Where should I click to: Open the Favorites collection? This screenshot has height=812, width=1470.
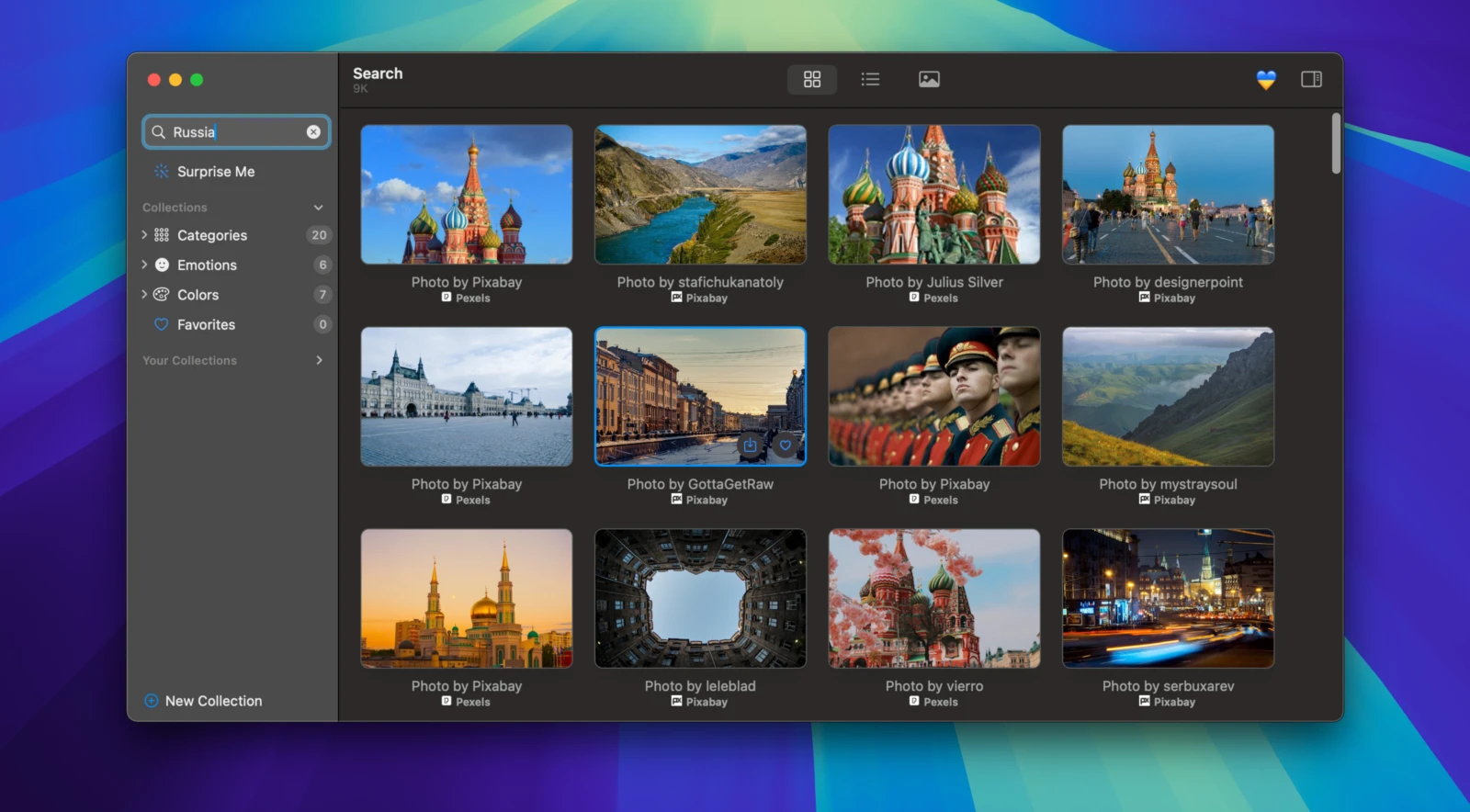[206, 325]
